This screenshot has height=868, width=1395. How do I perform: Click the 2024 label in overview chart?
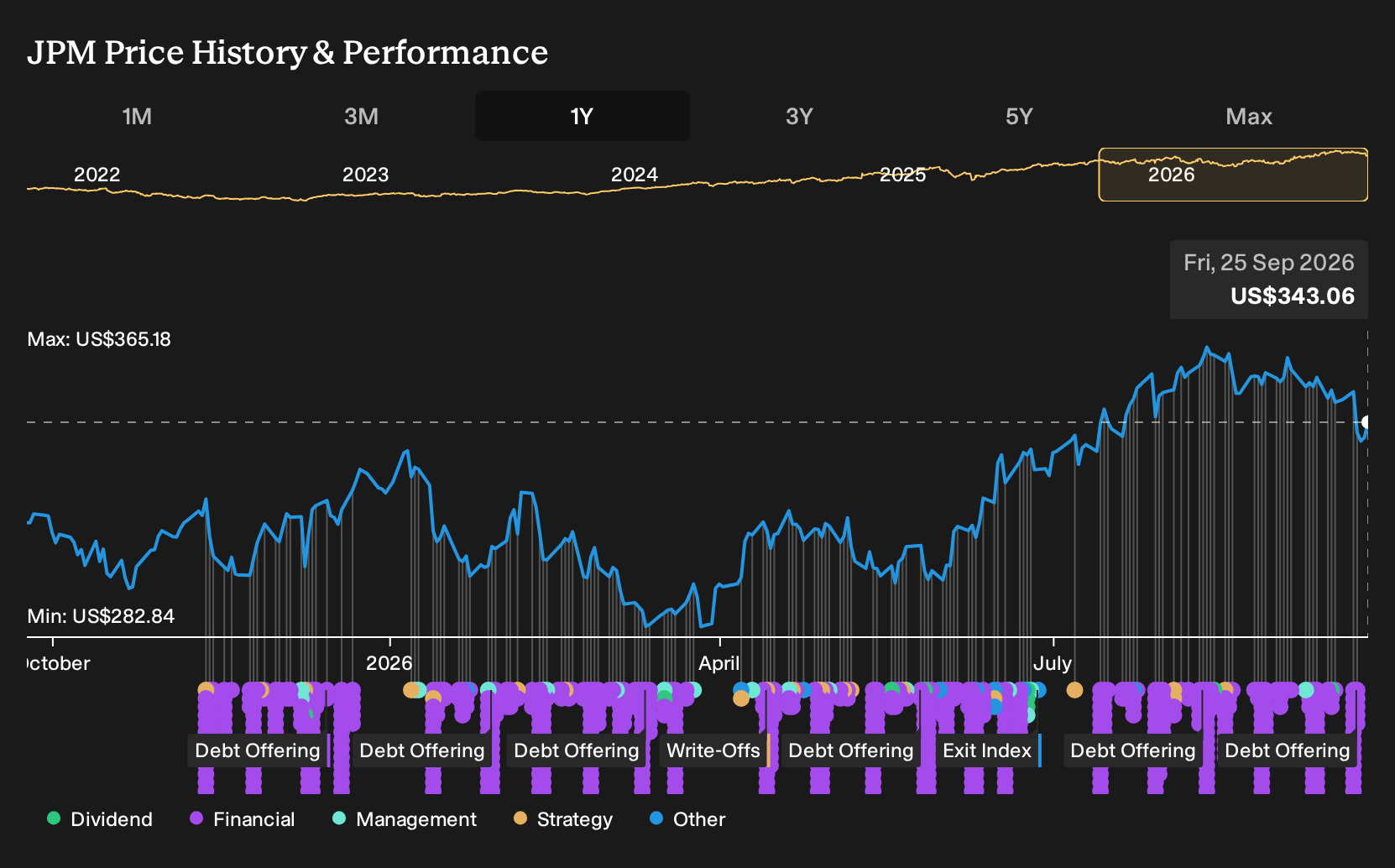click(635, 175)
